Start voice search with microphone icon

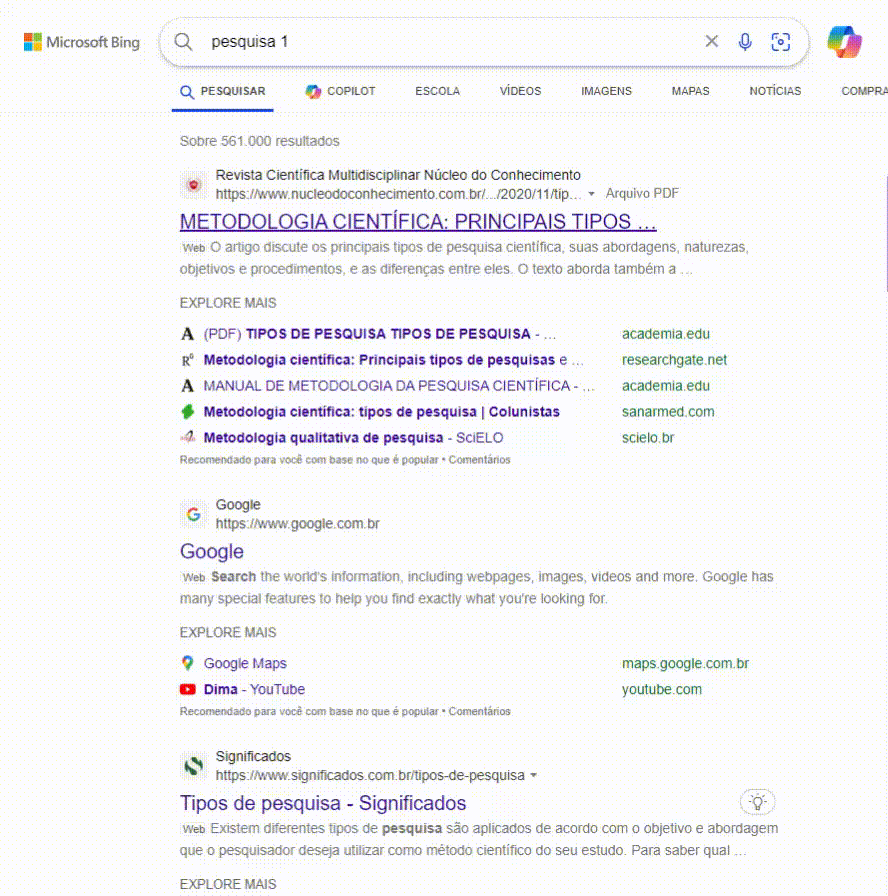tap(745, 41)
